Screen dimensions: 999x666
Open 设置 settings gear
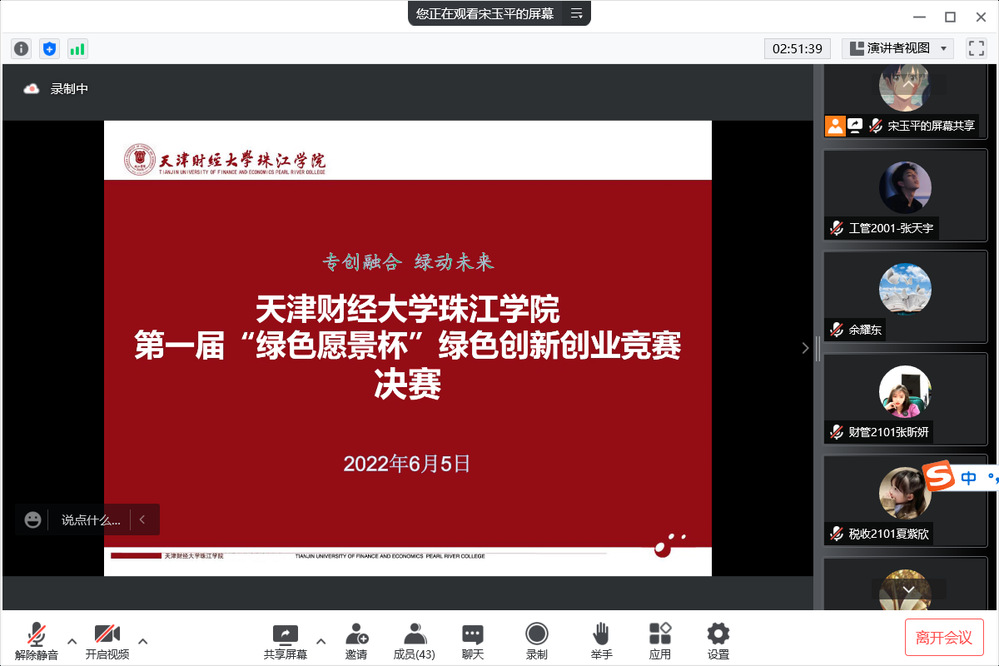pyautogui.click(x=718, y=640)
